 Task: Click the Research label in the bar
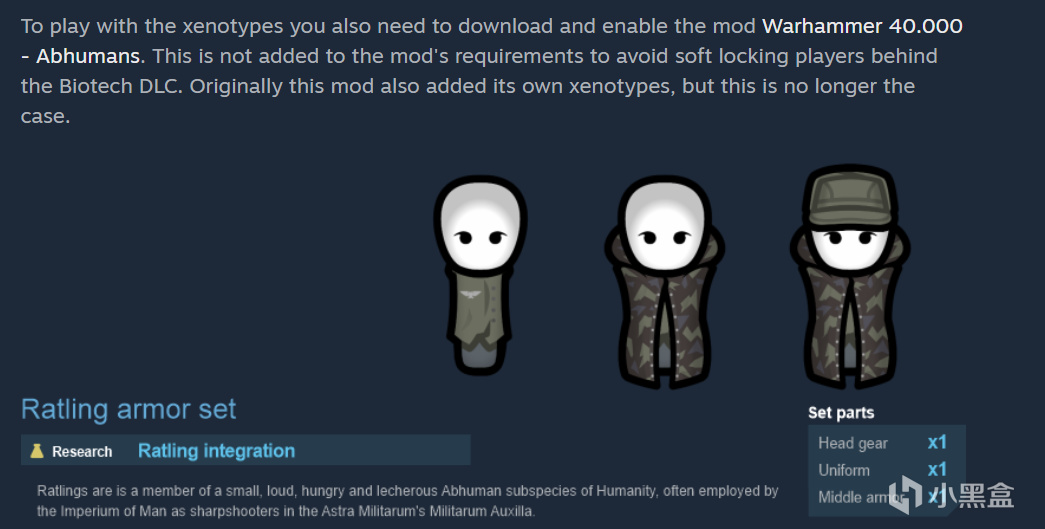pos(82,452)
